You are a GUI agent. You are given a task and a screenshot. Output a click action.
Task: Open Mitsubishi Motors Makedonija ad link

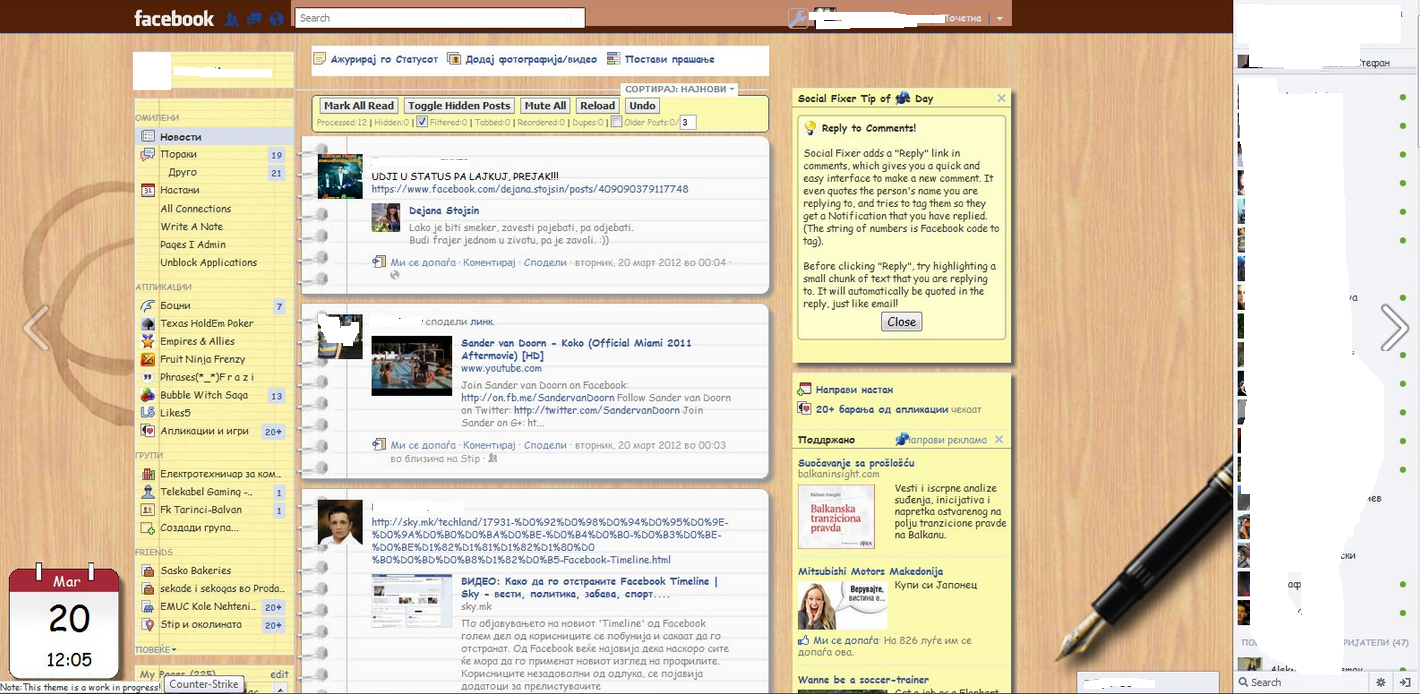click(x=871, y=571)
